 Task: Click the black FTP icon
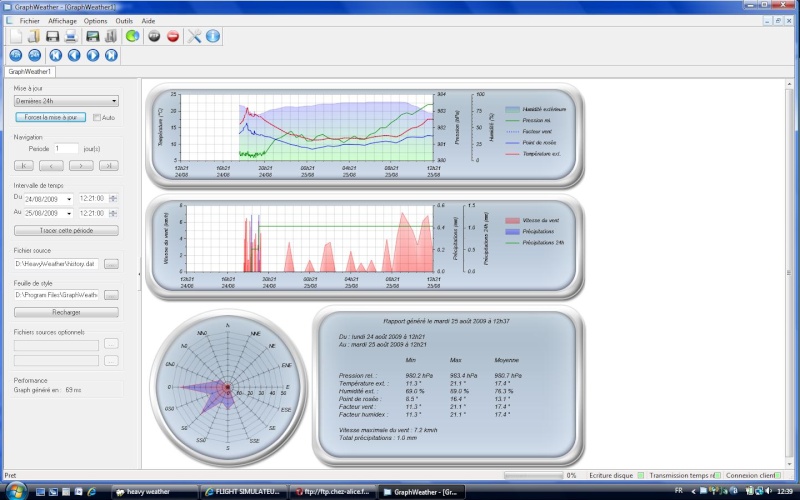154,36
